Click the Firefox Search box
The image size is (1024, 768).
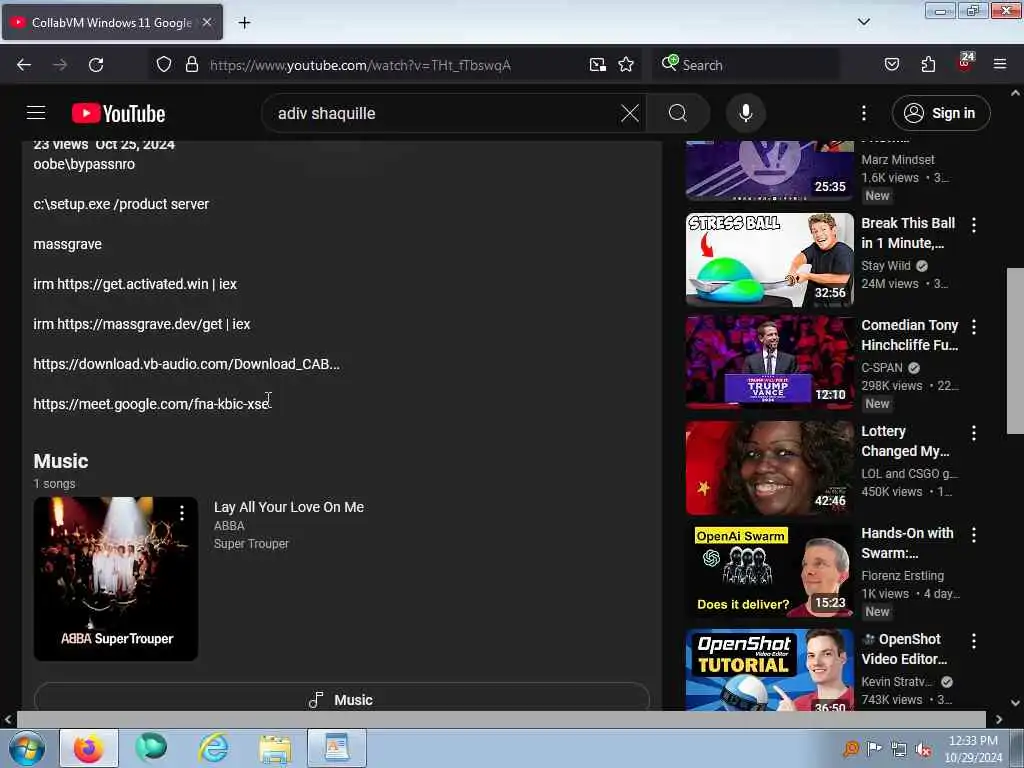click(744, 65)
